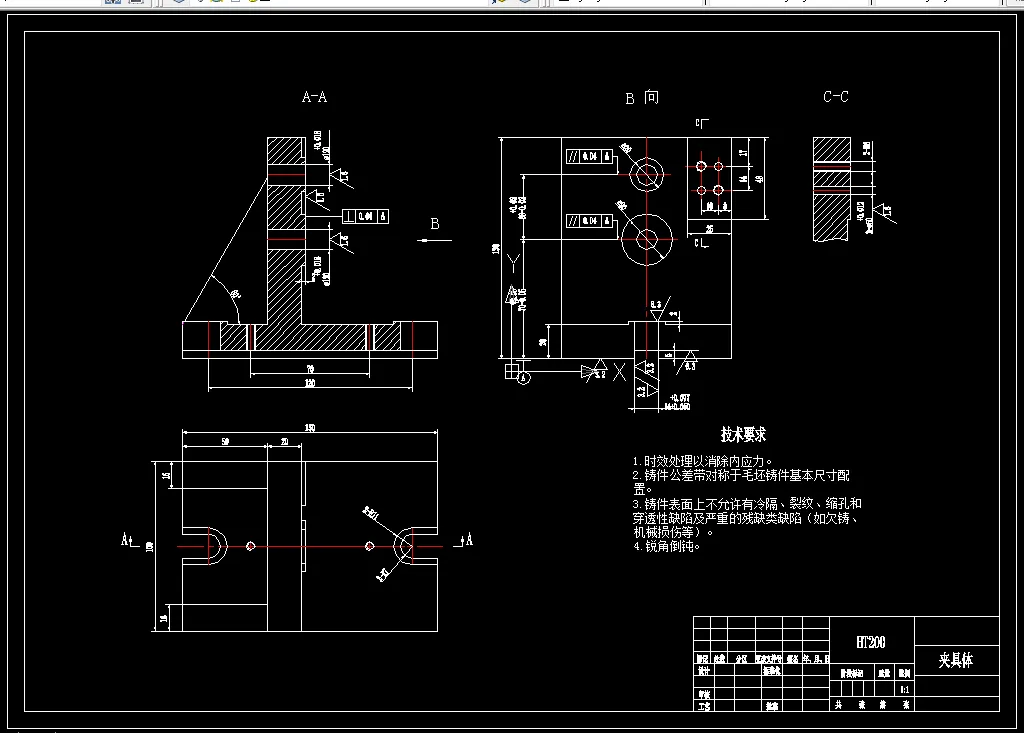Select the 70 dimension under section A-A

[310, 369]
